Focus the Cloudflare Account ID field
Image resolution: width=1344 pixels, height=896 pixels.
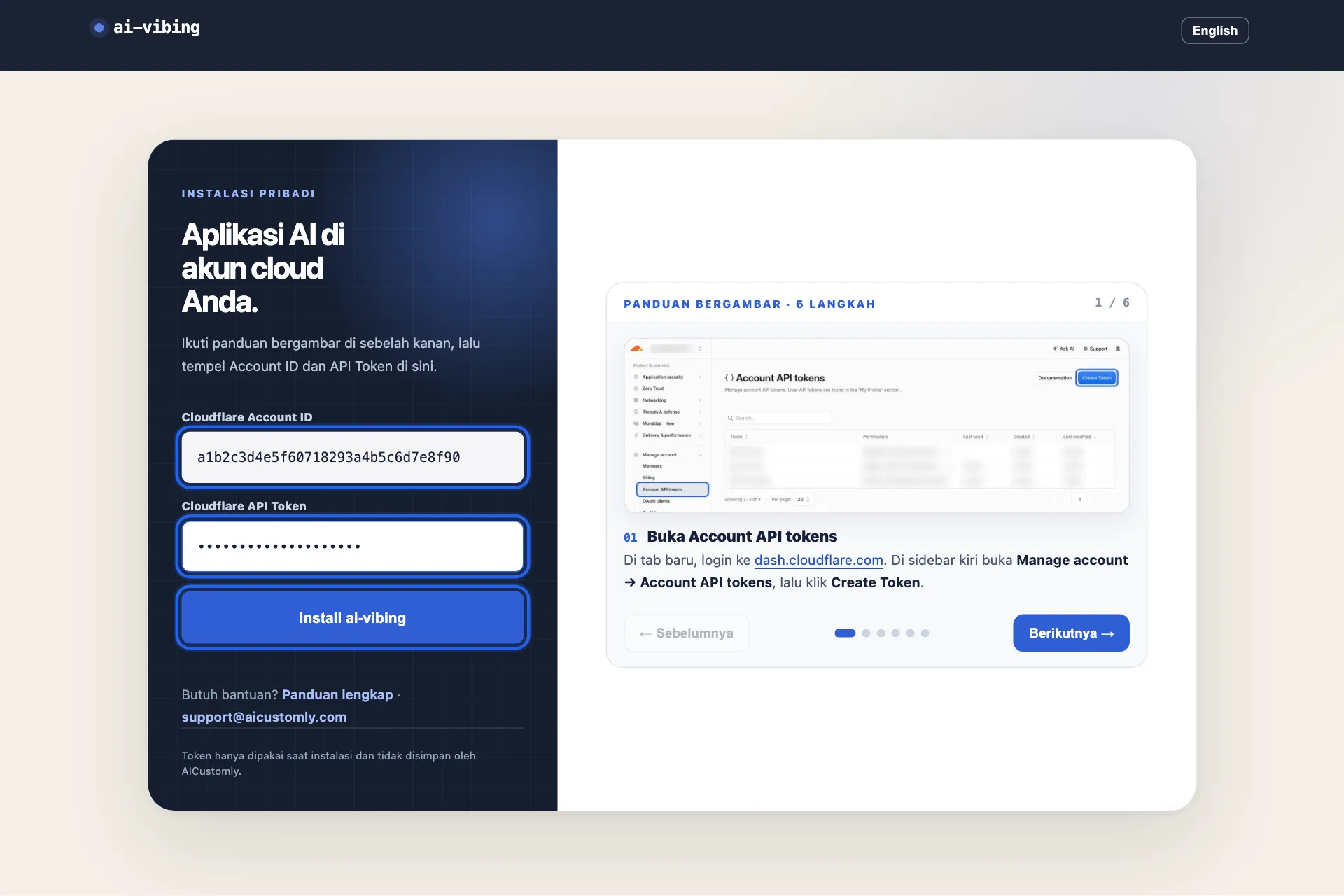coord(353,457)
